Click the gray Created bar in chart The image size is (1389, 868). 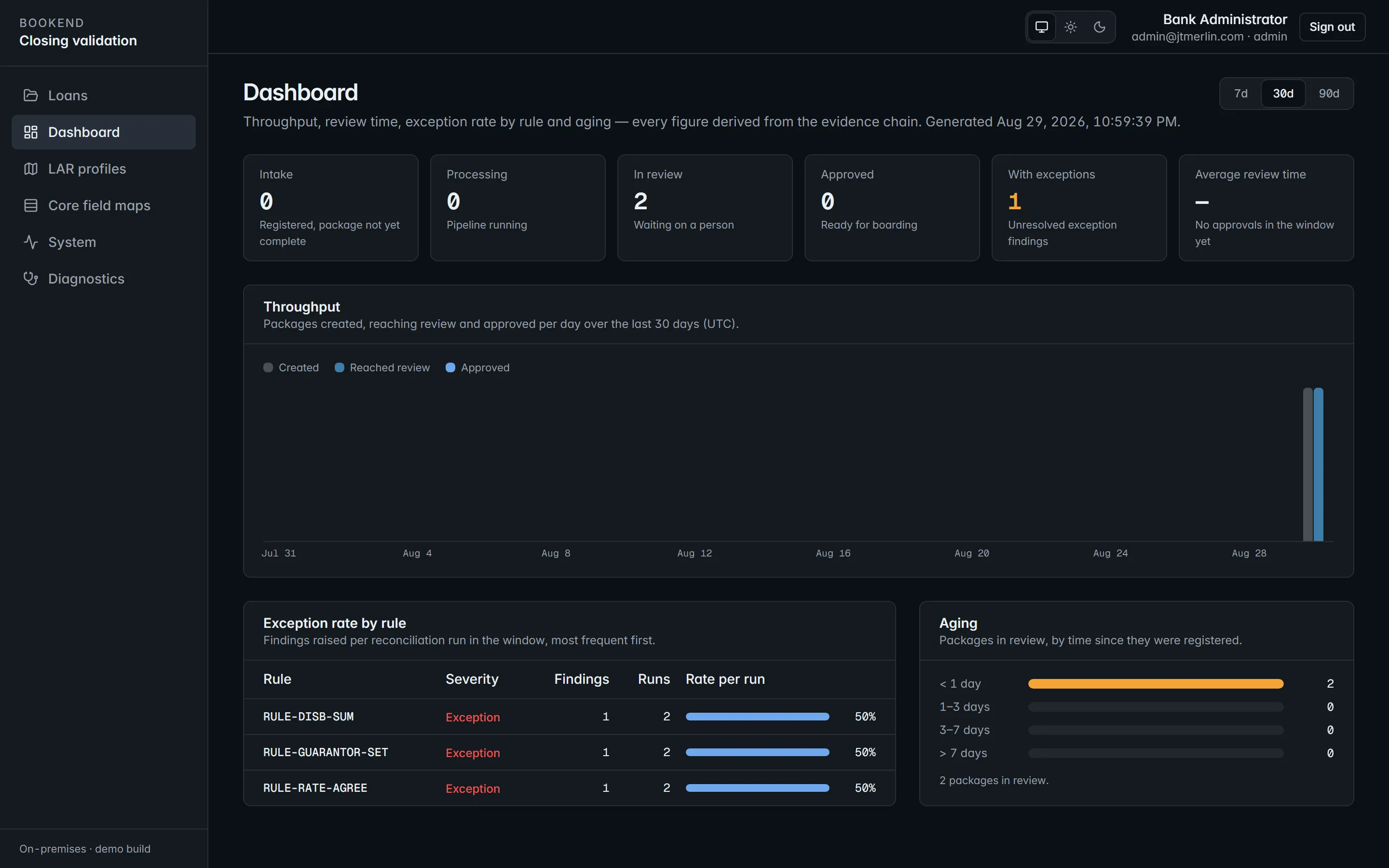(1307, 464)
